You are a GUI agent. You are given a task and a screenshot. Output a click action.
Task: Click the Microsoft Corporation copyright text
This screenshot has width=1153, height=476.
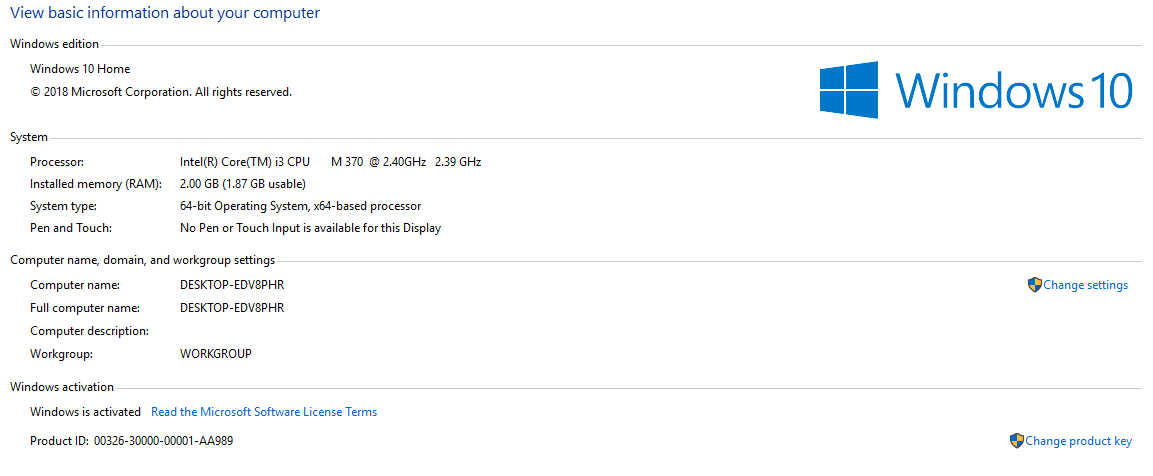tap(161, 92)
